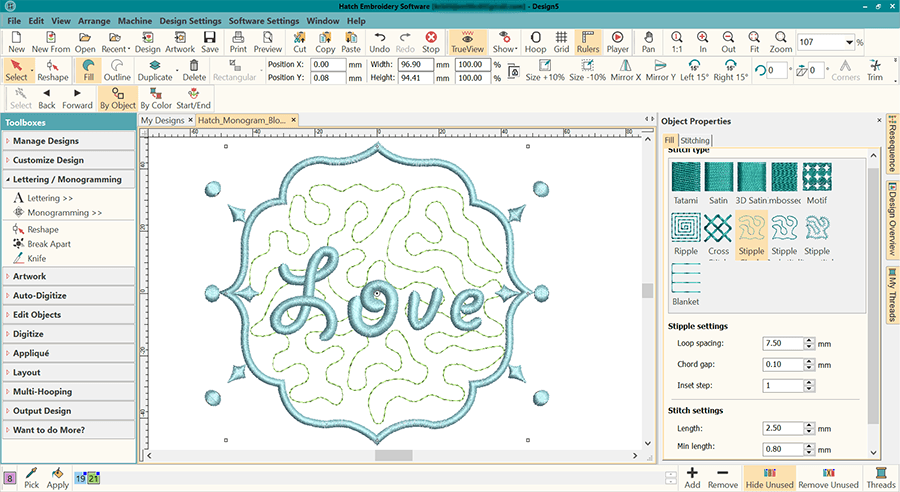Image resolution: width=900 pixels, height=492 pixels.
Task: Choose the Knife tool in Lettering toolbox
Action: tap(36, 258)
